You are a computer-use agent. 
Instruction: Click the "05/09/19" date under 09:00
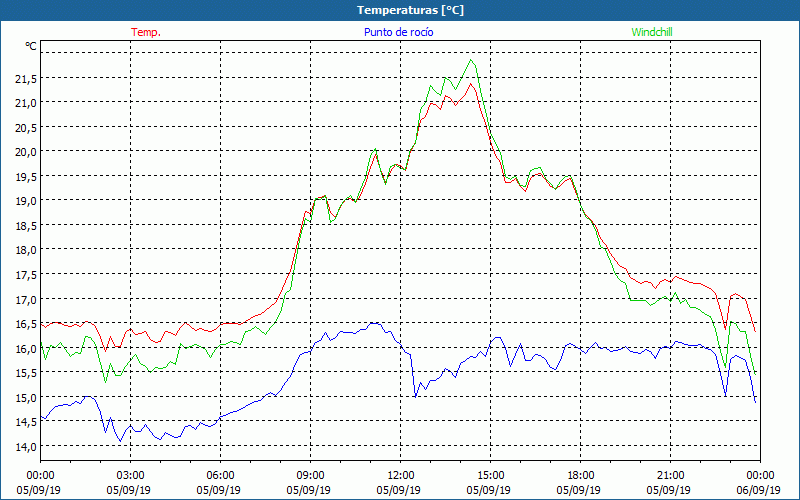click(309, 490)
